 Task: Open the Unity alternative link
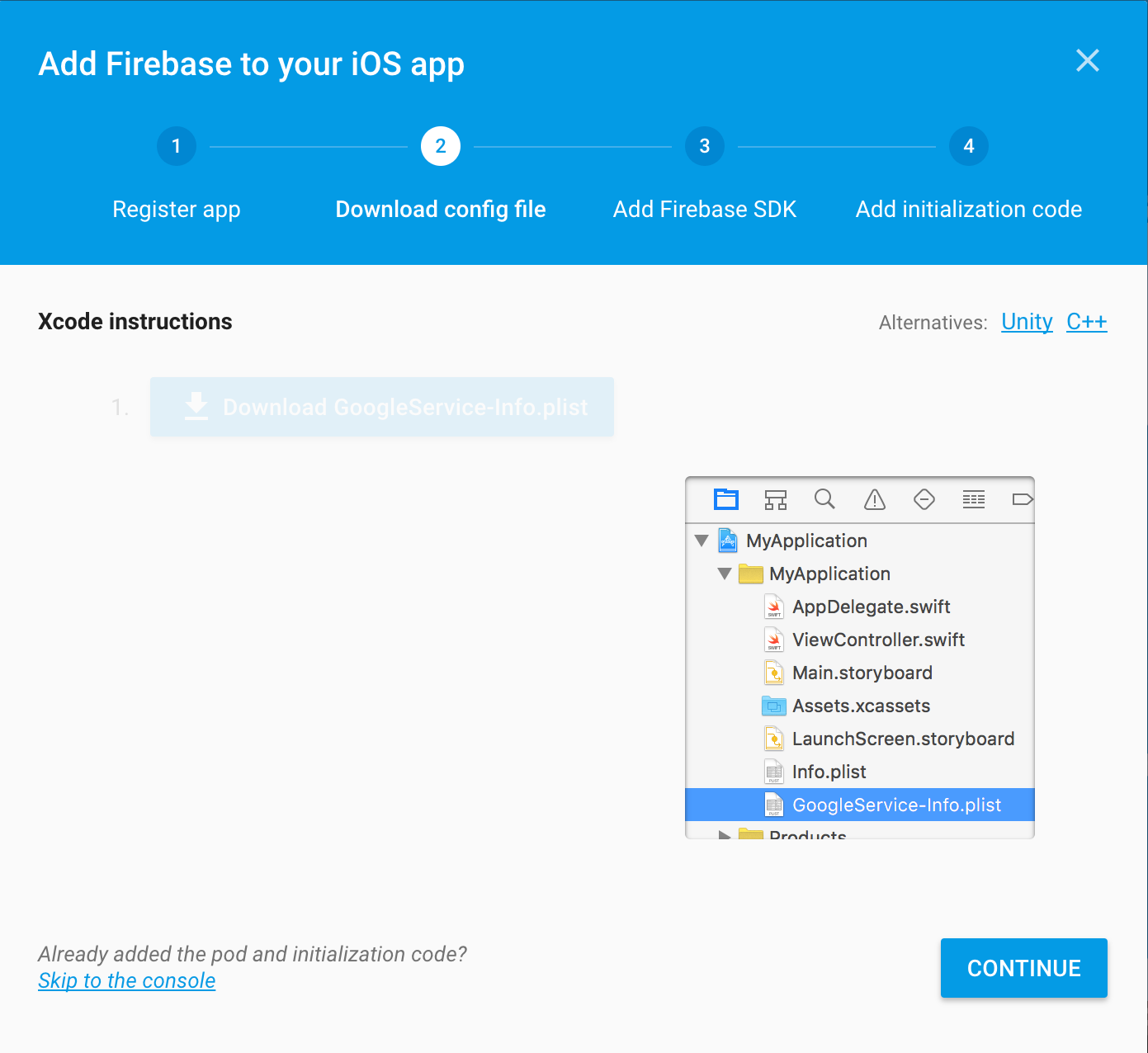[1027, 322]
